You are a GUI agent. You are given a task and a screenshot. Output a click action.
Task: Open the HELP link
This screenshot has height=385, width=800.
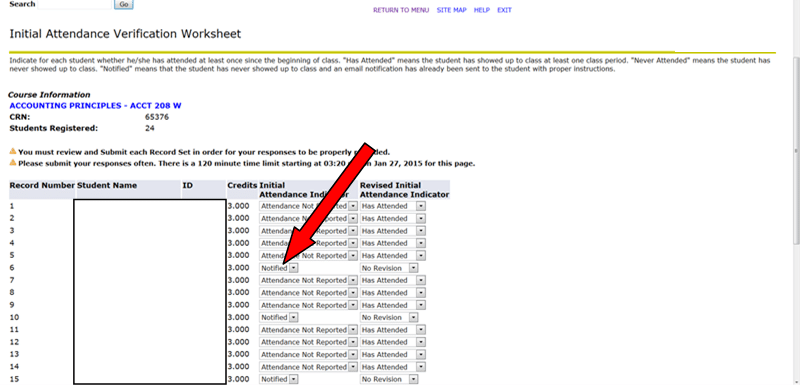click(482, 10)
